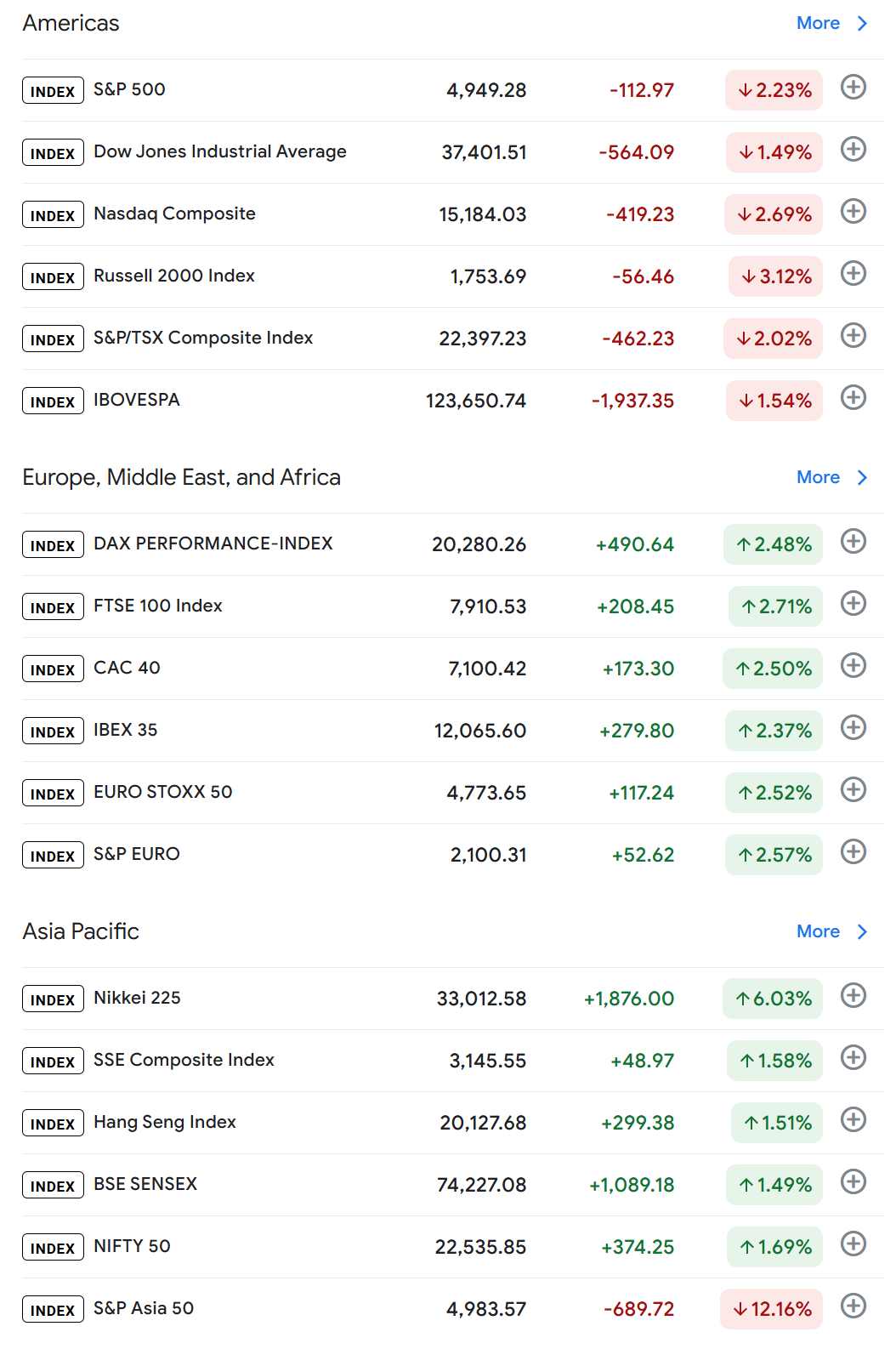The height and width of the screenshot is (1349, 896).
Task: Select the S&P Asia 50 change -689.72
Action: (639, 1309)
